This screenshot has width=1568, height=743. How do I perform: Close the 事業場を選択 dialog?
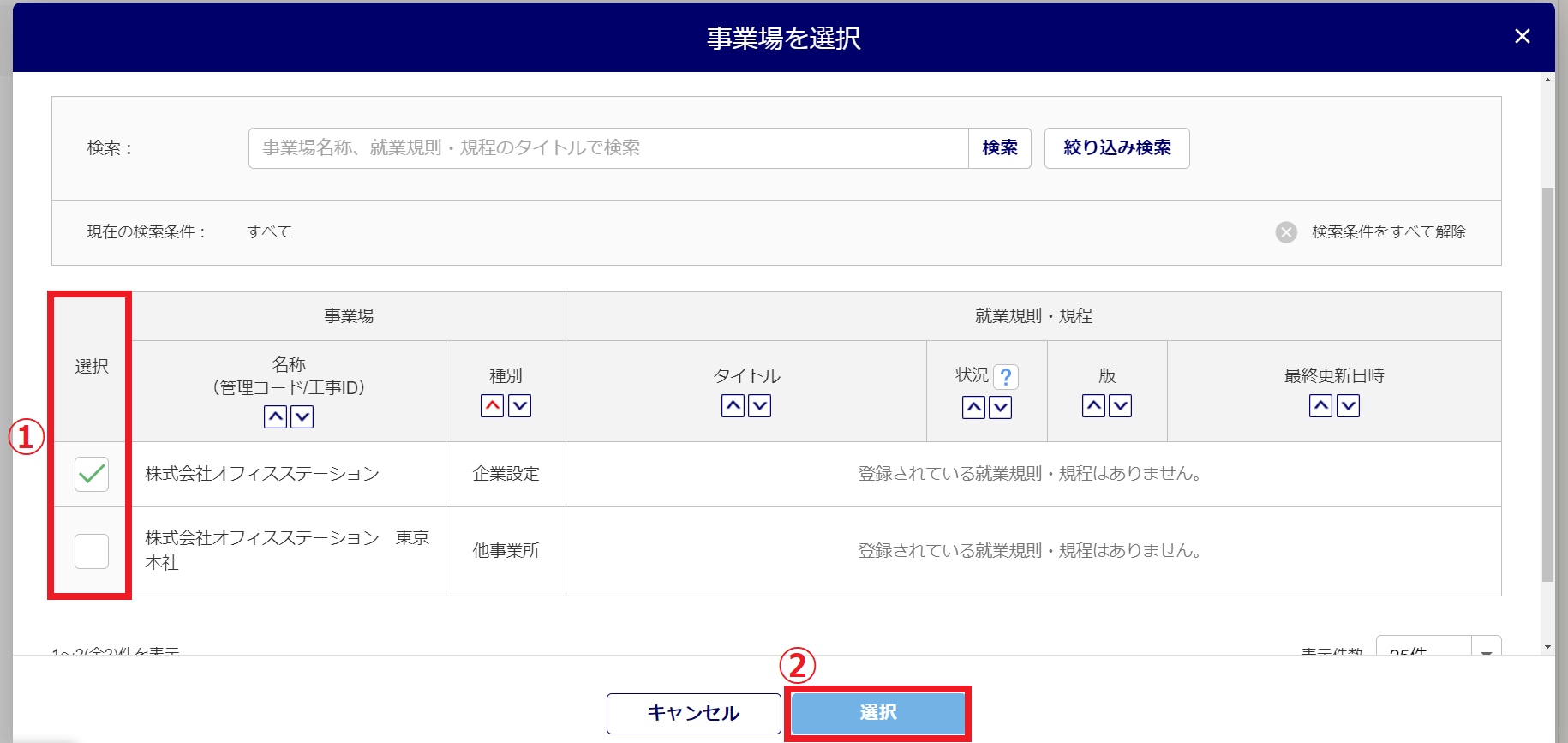[x=1522, y=36]
